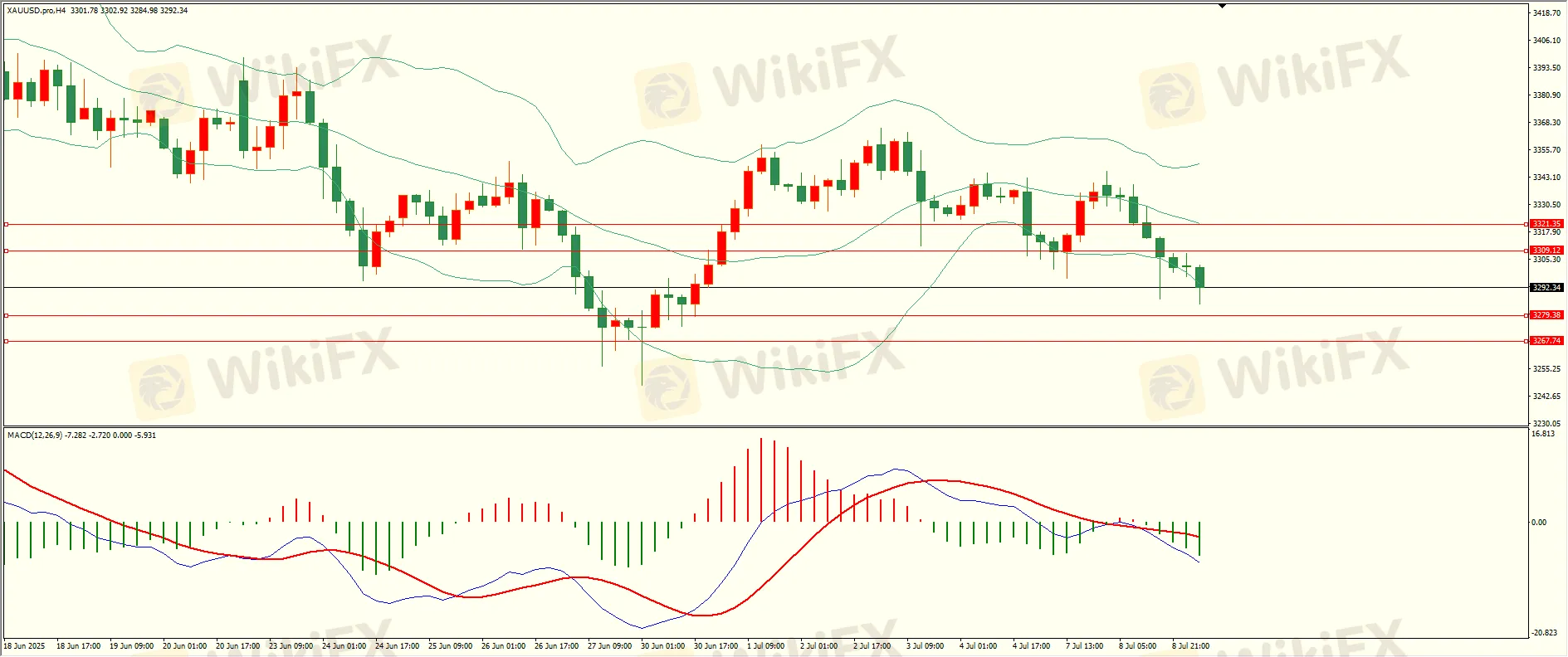Click the 3255.25 price scale value
Image resolution: width=1568 pixels, height=657 pixels.
(x=1546, y=369)
